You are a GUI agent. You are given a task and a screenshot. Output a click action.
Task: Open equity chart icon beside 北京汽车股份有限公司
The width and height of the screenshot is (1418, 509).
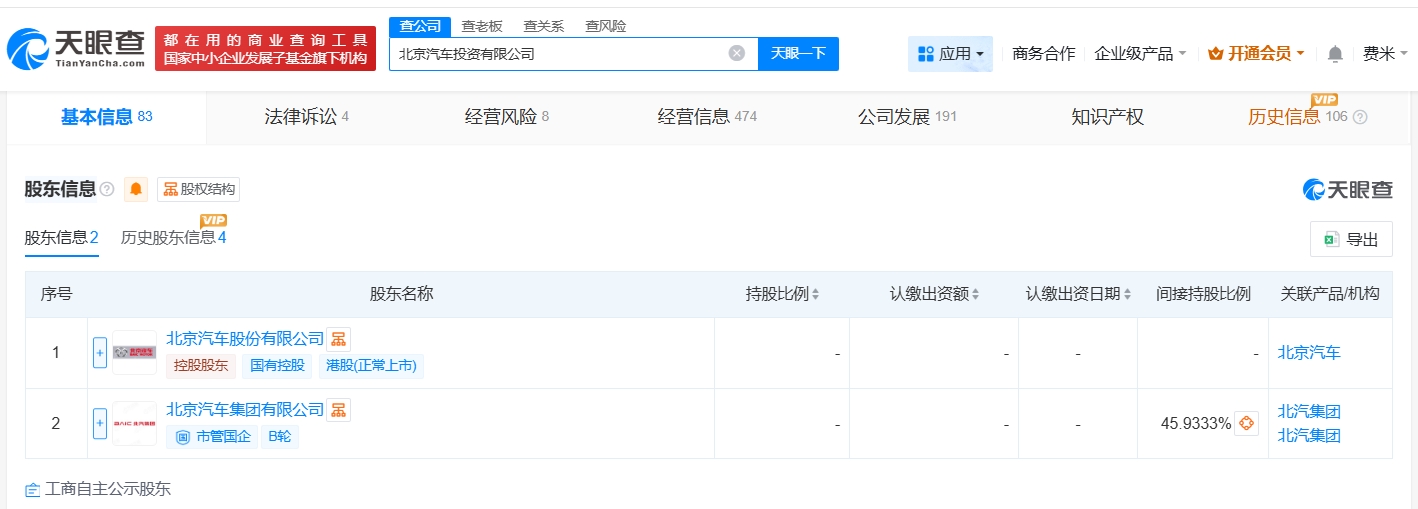tap(339, 339)
